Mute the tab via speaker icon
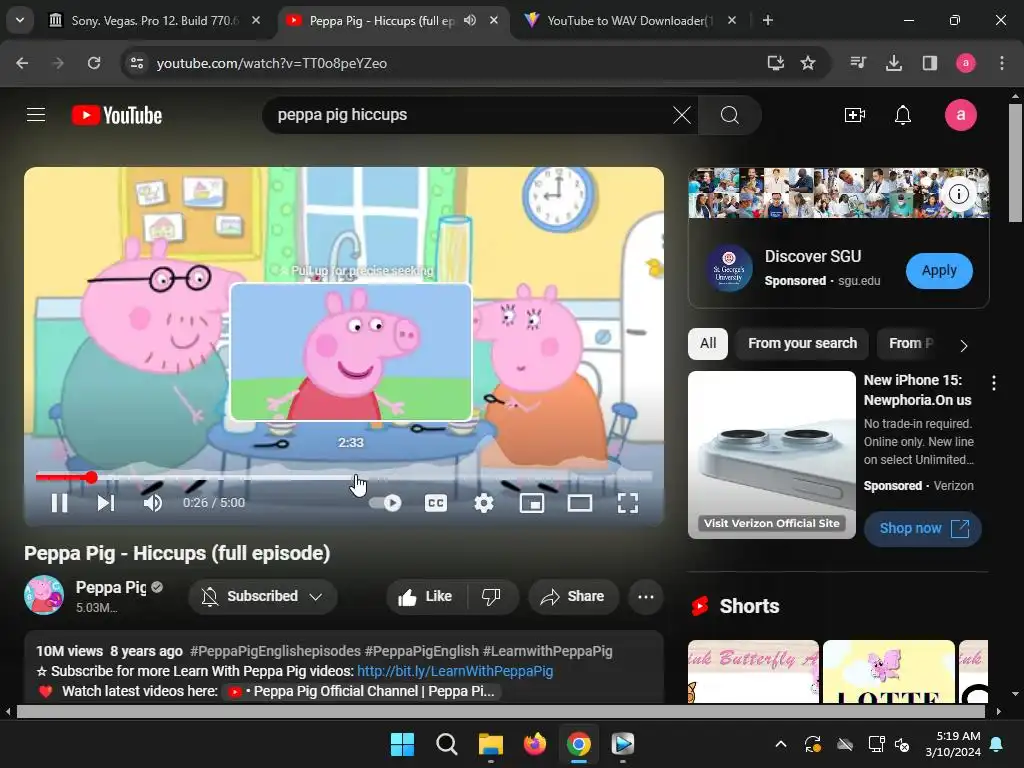The width and height of the screenshot is (1024, 768). tap(470, 20)
